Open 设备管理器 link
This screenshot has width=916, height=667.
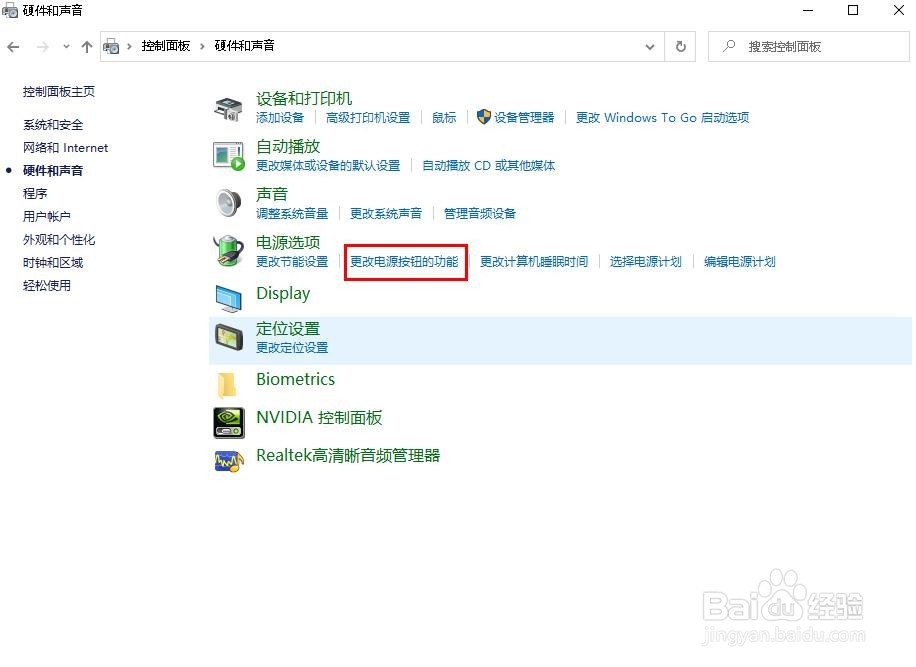524,117
